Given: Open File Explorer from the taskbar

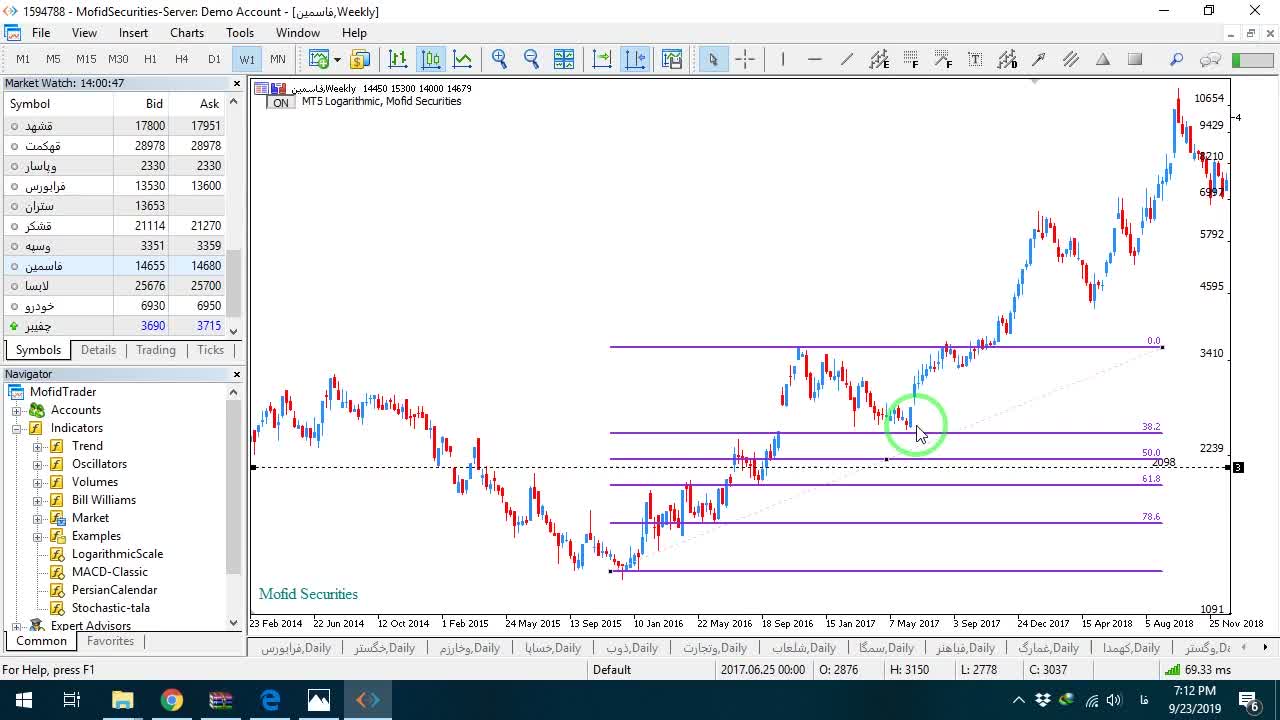Looking at the screenshot, I should pos(123,700).
